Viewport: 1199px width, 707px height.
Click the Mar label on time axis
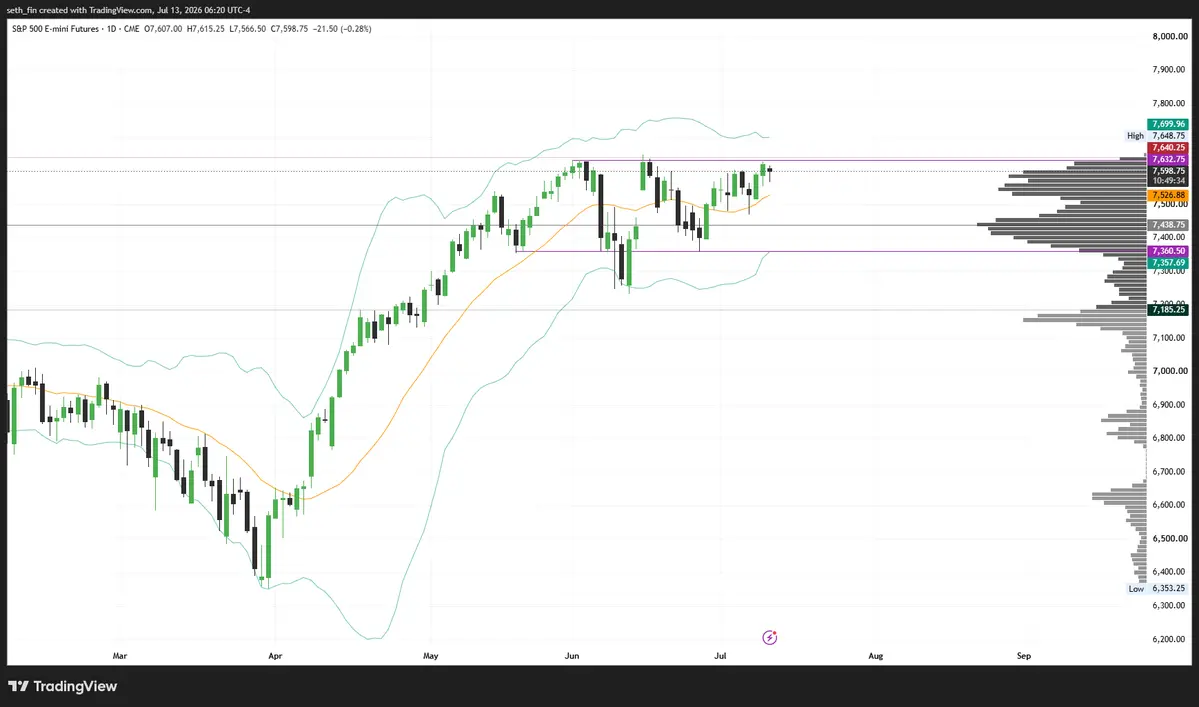pyautogui.click(x=119, y=656)
